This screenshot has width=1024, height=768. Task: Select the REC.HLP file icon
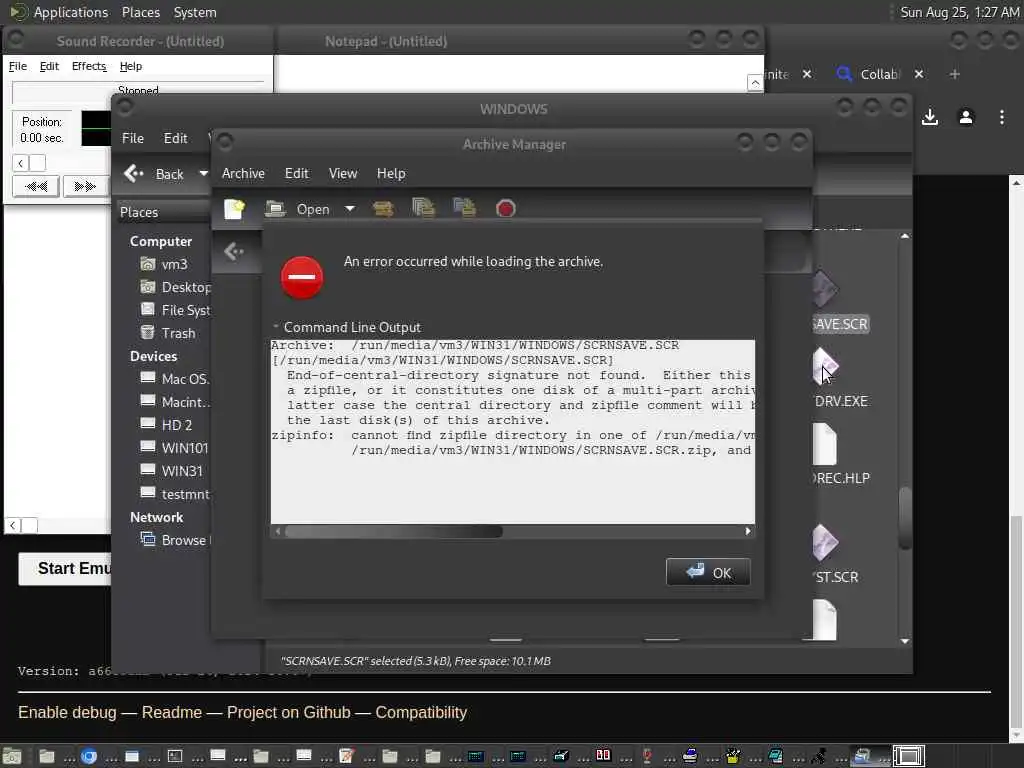[825, 444]
